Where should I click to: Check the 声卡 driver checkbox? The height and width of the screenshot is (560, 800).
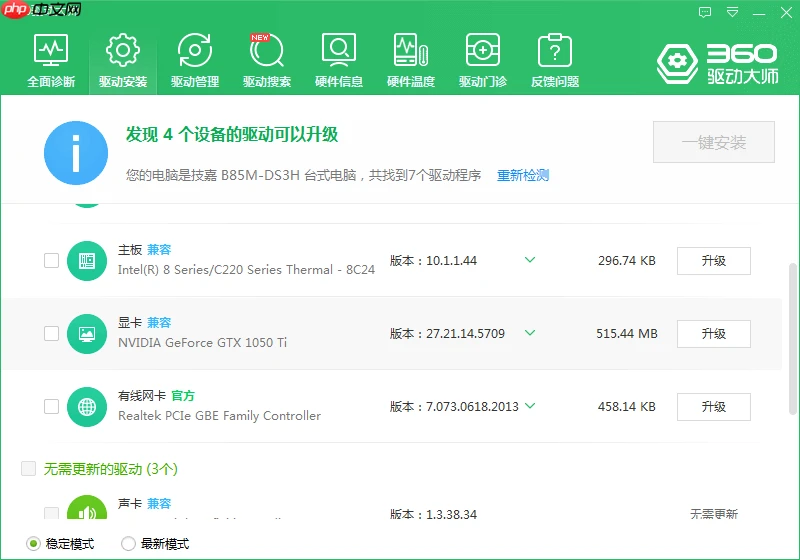(52, 513)
